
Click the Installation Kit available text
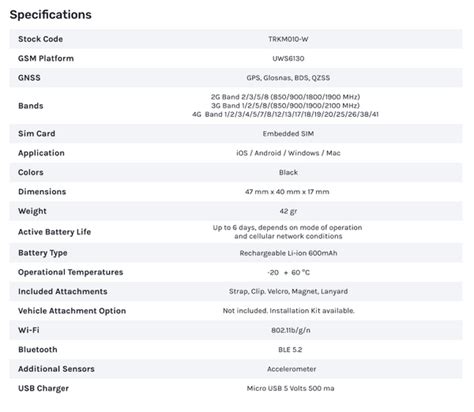[312, 311]
